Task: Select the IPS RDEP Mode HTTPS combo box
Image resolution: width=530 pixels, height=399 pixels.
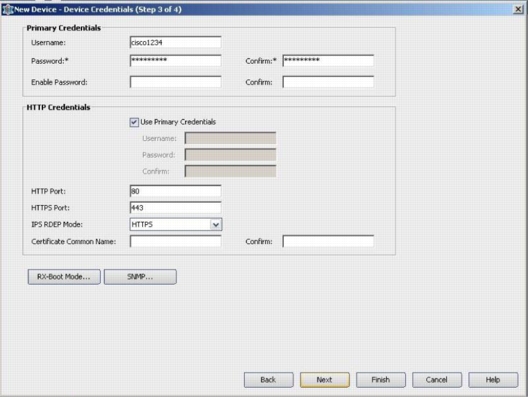Action: click(x=176, y=225)
